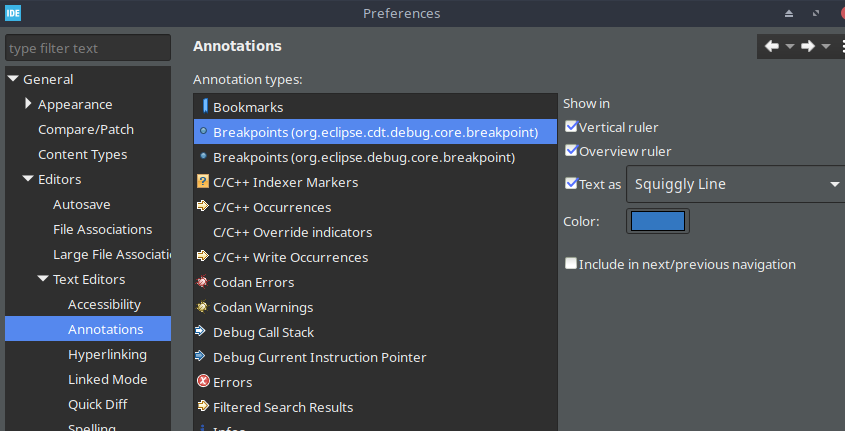
Task: Select C/C++ Indexer Markers row
Action: pos(375,182)
